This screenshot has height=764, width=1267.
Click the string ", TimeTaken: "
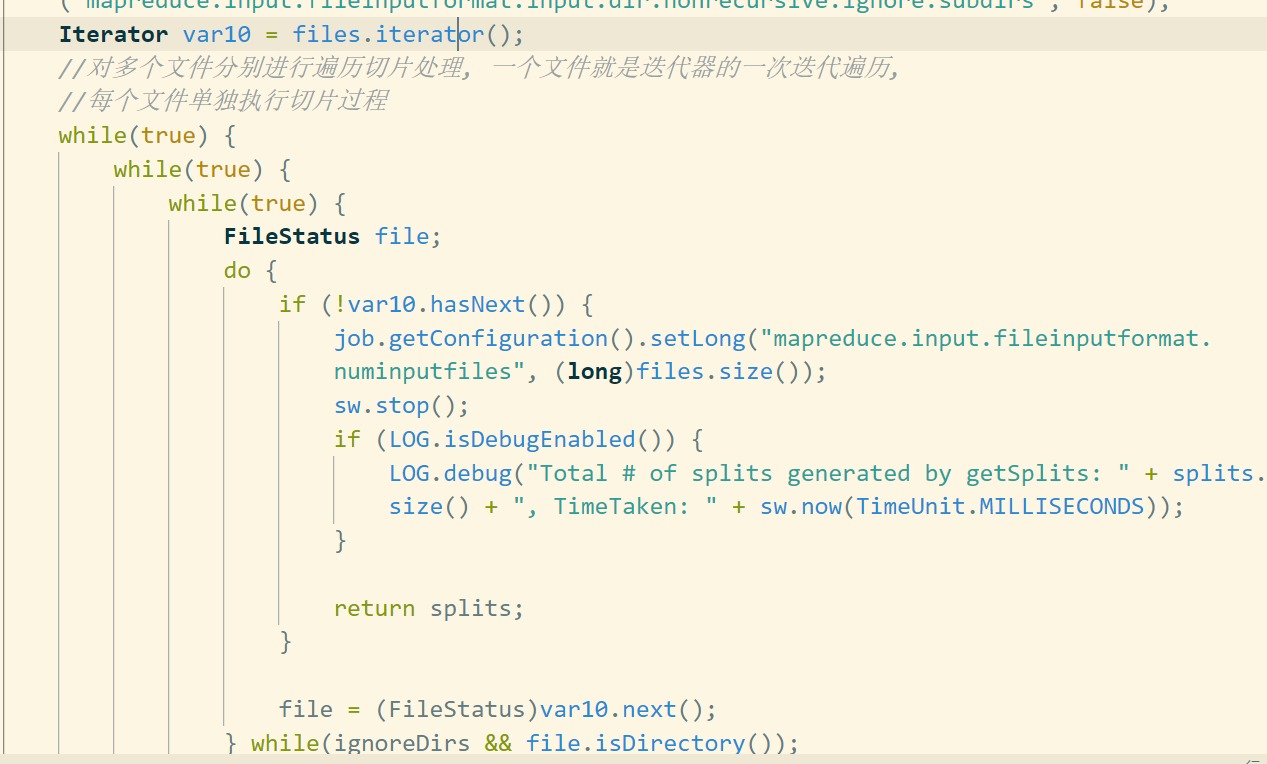(615, 506)
